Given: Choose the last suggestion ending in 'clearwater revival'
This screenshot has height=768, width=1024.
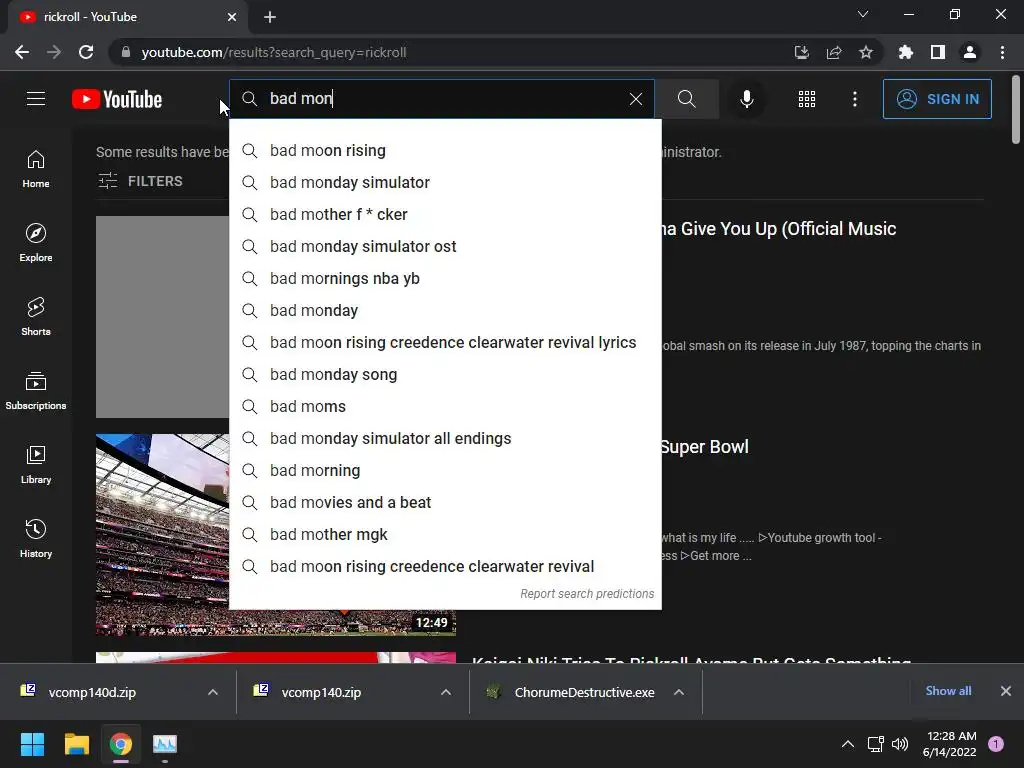Looking at the screenshot, I should point(445,566).
